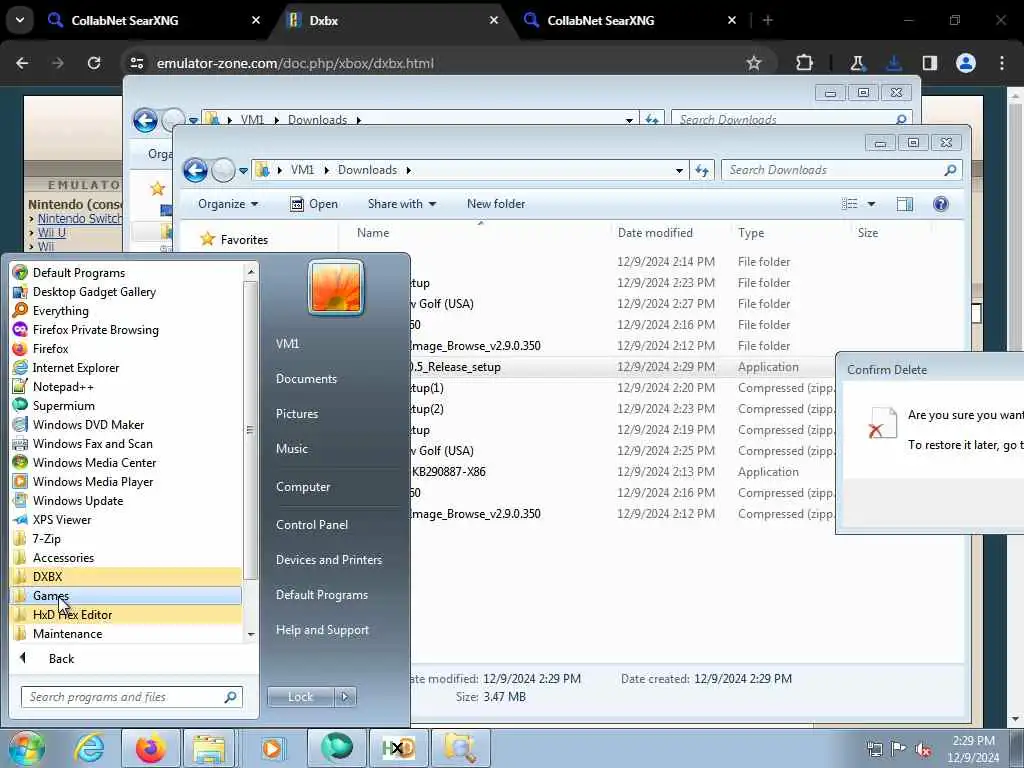This screenshot has height=768, width=1024.
Task: Focus the Search programs and files box
Action: (x=131, y=697)
